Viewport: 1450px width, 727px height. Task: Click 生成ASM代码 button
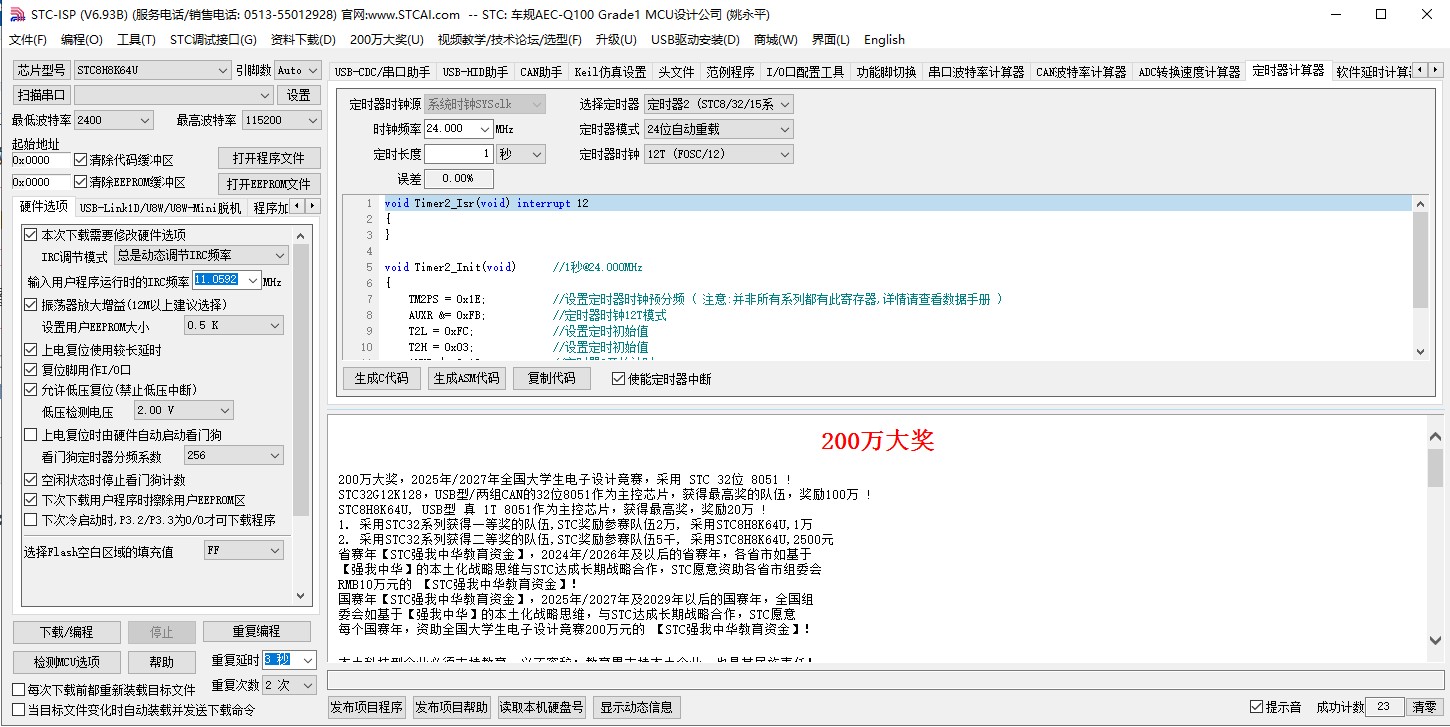click(466, 378)
